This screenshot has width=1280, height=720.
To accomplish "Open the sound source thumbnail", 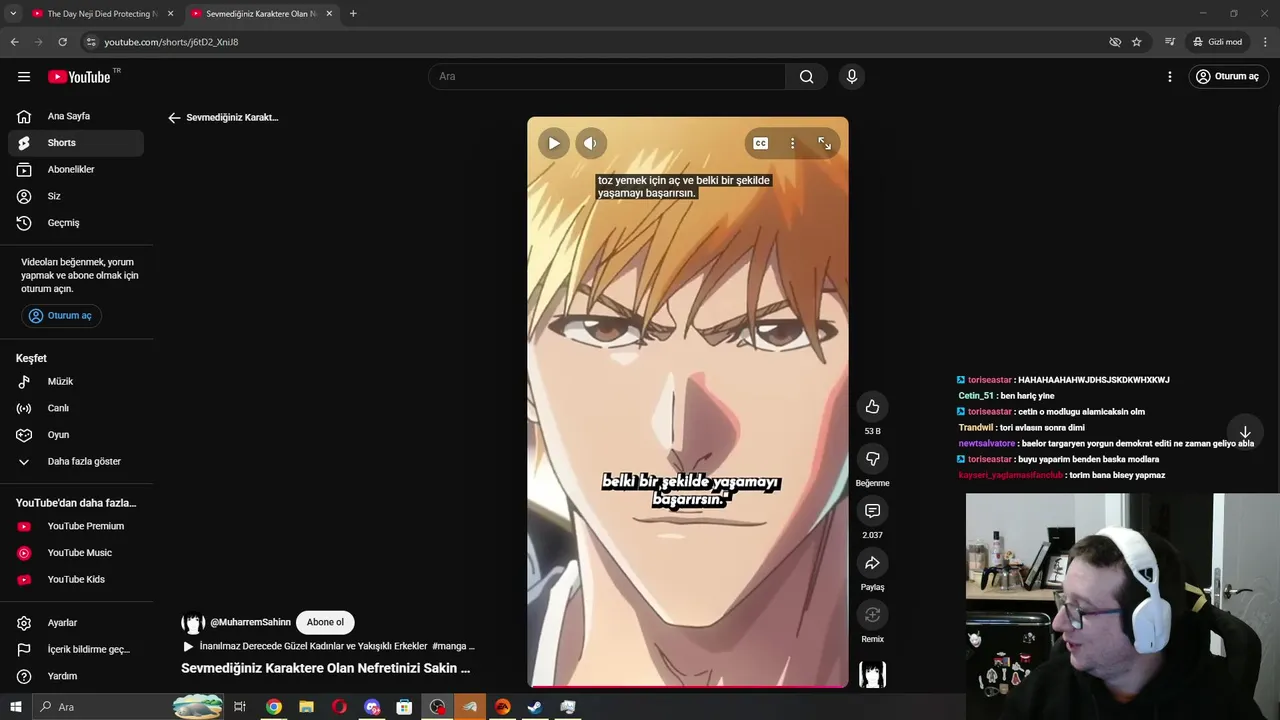I will 872,675.
